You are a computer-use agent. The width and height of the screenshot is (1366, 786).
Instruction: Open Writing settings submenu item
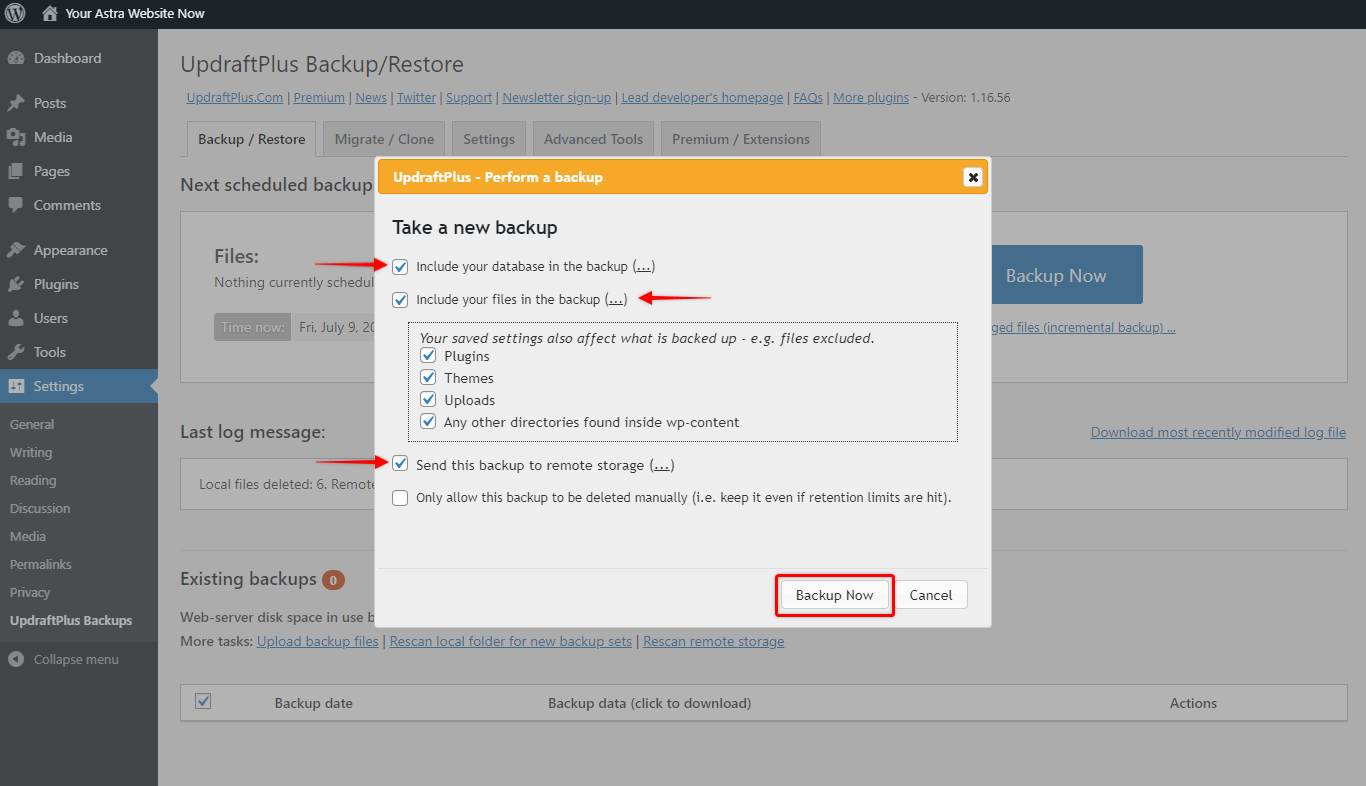coord(31,452)
